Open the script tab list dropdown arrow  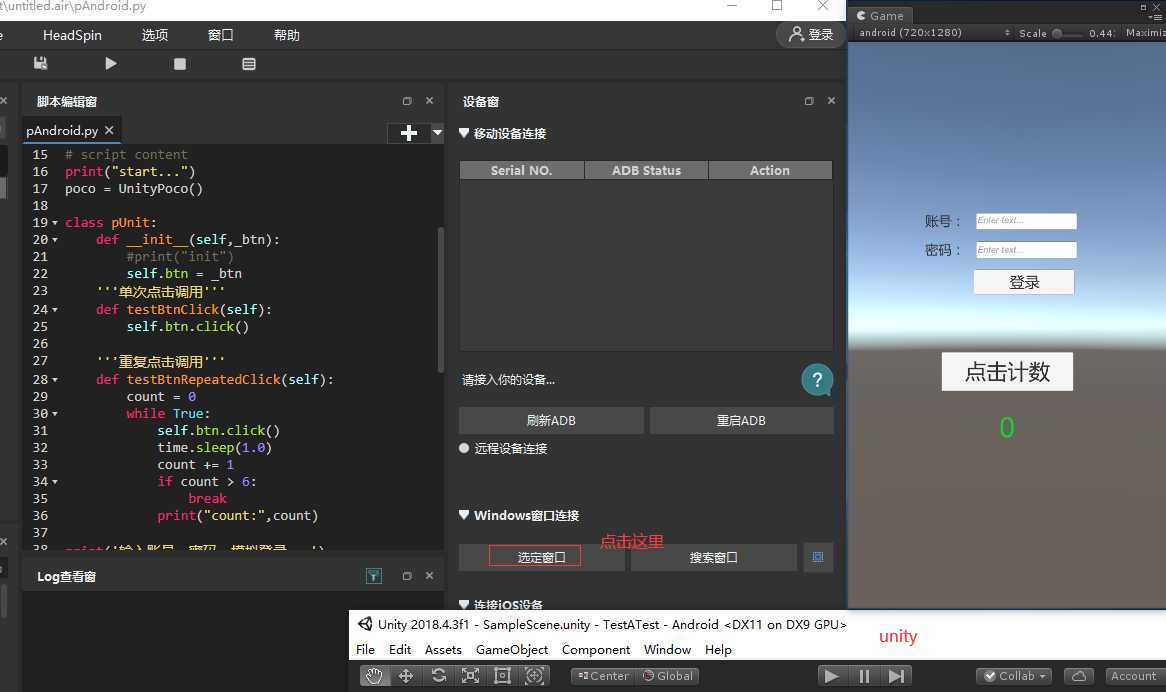(x=437, y=133)
